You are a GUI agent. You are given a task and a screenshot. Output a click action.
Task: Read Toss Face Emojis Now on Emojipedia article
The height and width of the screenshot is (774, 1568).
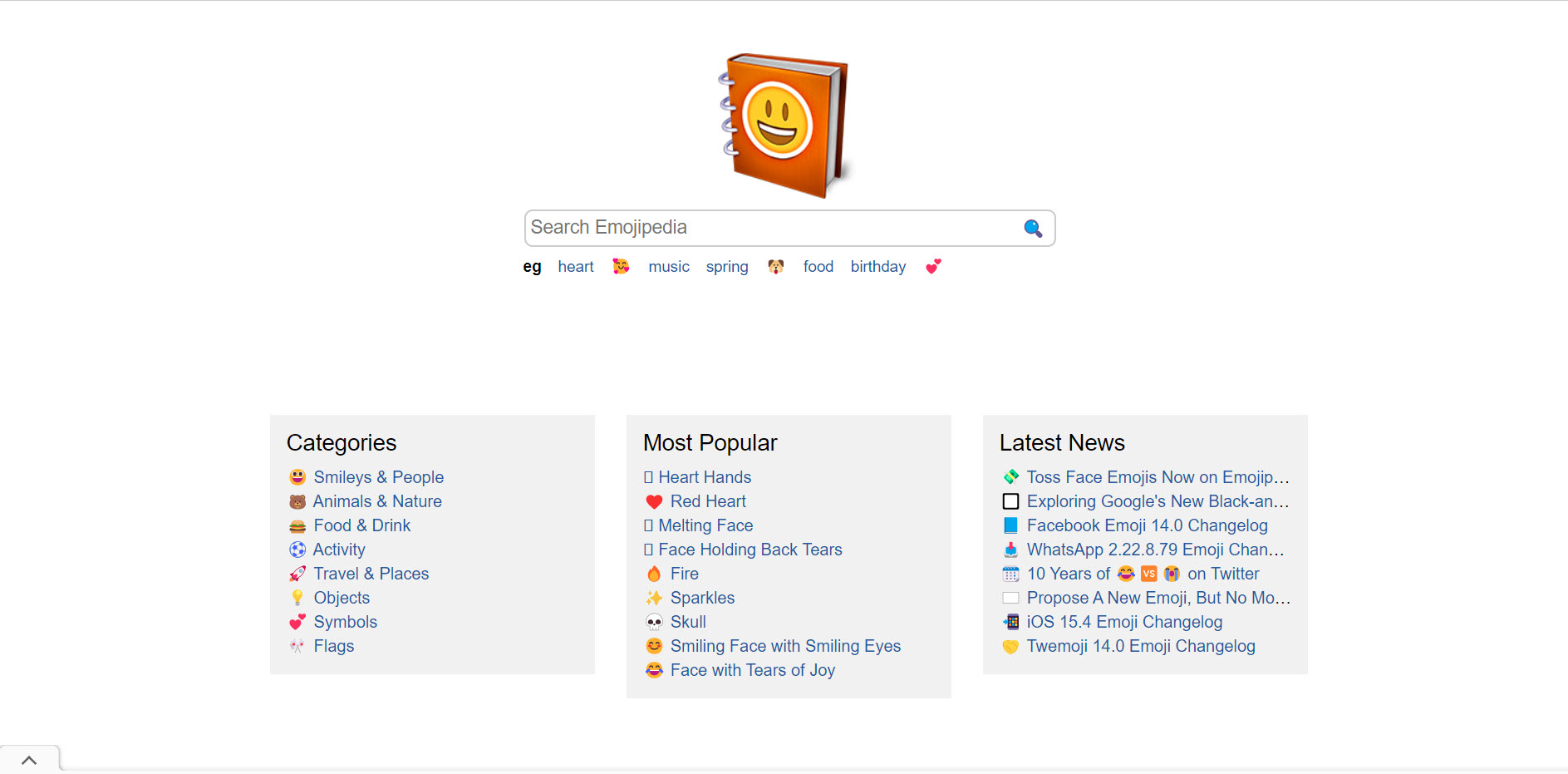tap(1158, 477)
